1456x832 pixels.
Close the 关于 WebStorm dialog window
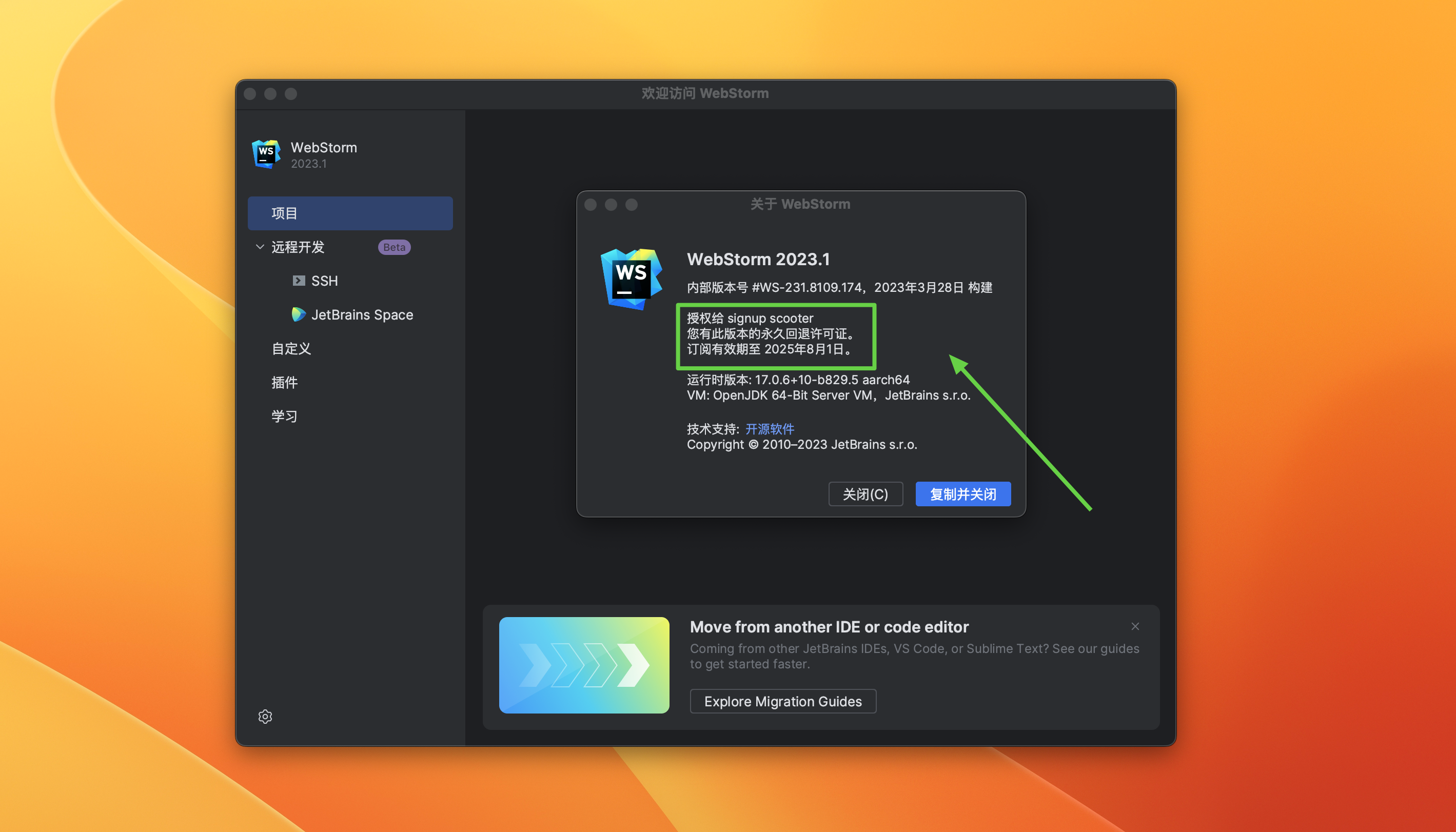pyautogui.click(x=591, y=205)
